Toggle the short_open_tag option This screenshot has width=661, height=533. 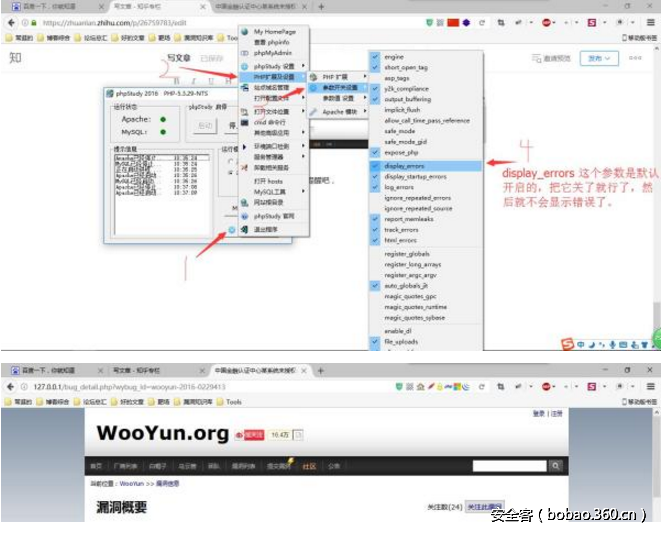tap(426, 67)
